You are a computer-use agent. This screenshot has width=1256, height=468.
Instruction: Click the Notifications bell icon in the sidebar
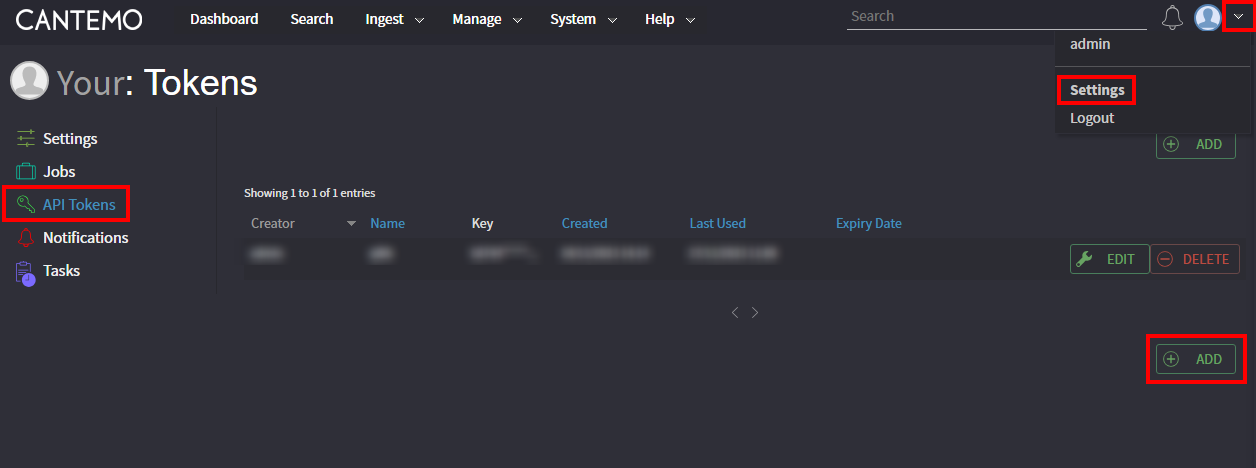[x=26, y=238]
